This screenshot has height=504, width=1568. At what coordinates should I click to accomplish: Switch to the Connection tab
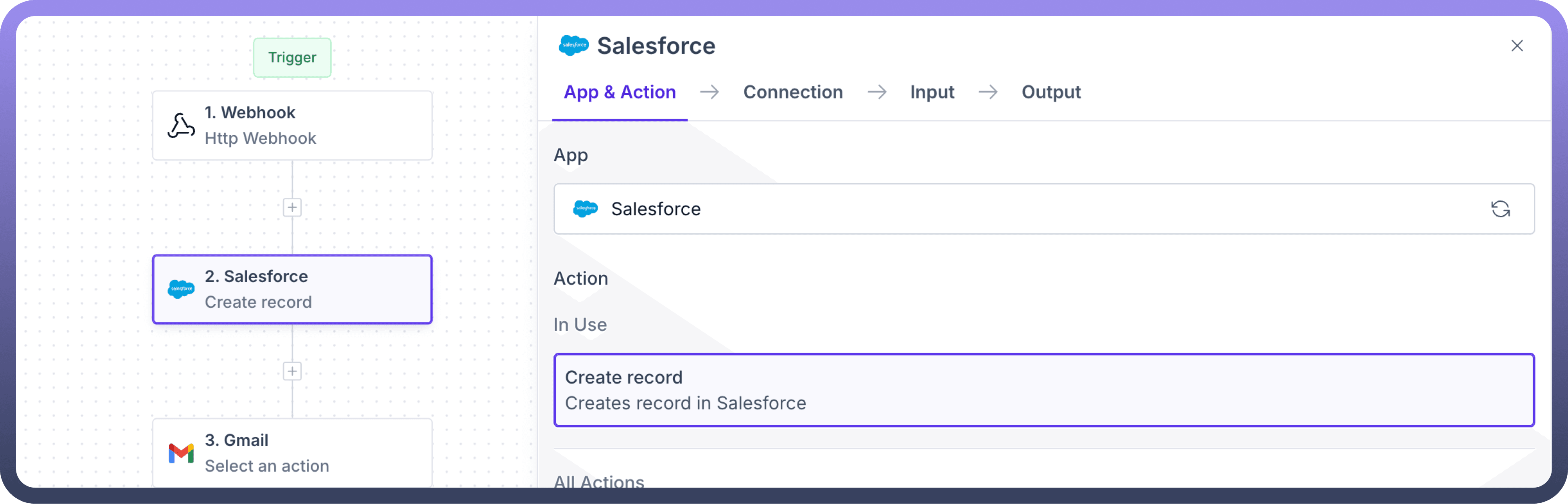792,92
